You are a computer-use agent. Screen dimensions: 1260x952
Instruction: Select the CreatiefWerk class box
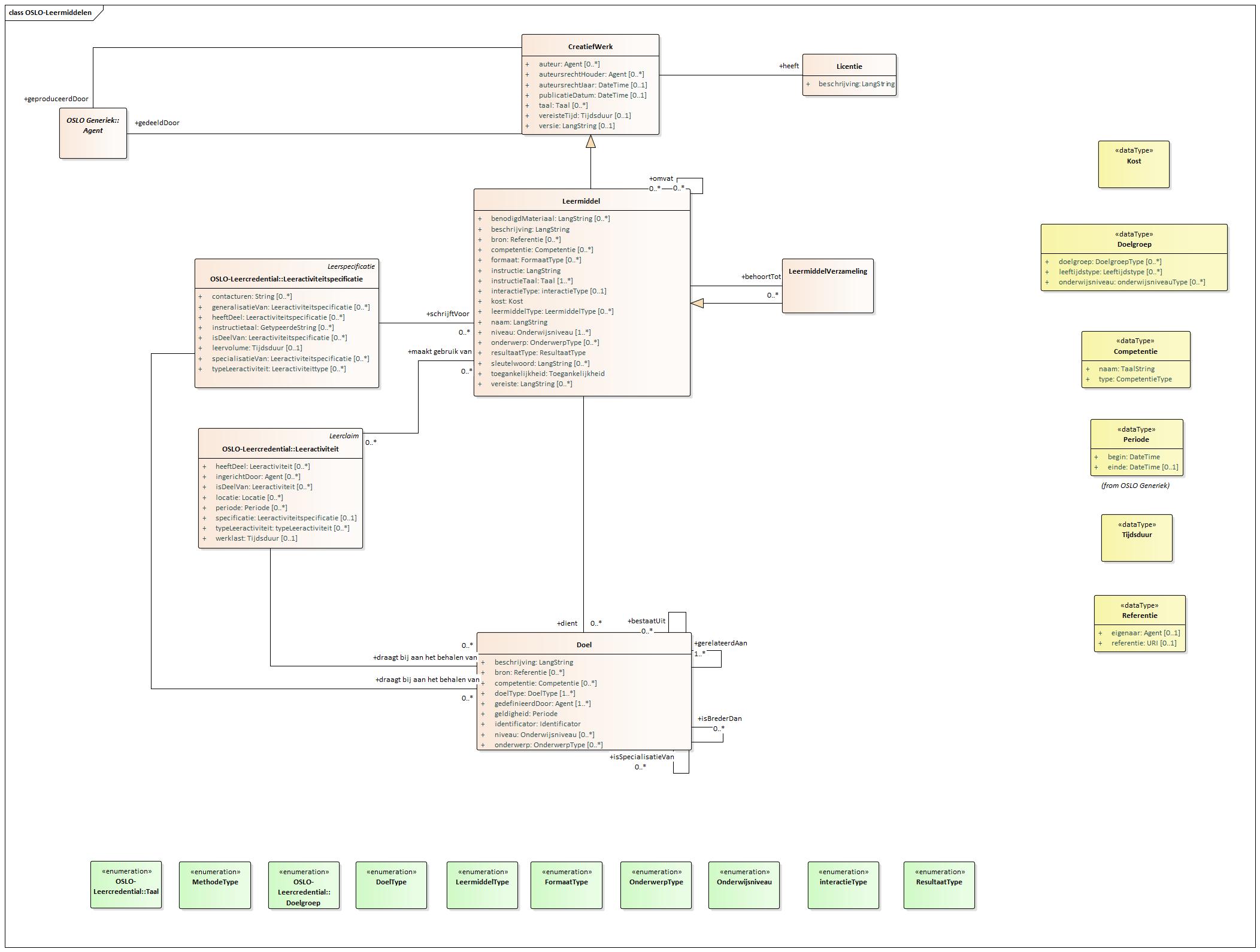590,47
